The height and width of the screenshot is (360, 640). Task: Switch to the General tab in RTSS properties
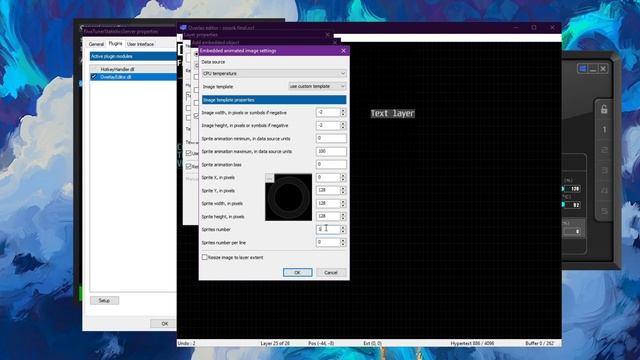click(x=96, y=44)
